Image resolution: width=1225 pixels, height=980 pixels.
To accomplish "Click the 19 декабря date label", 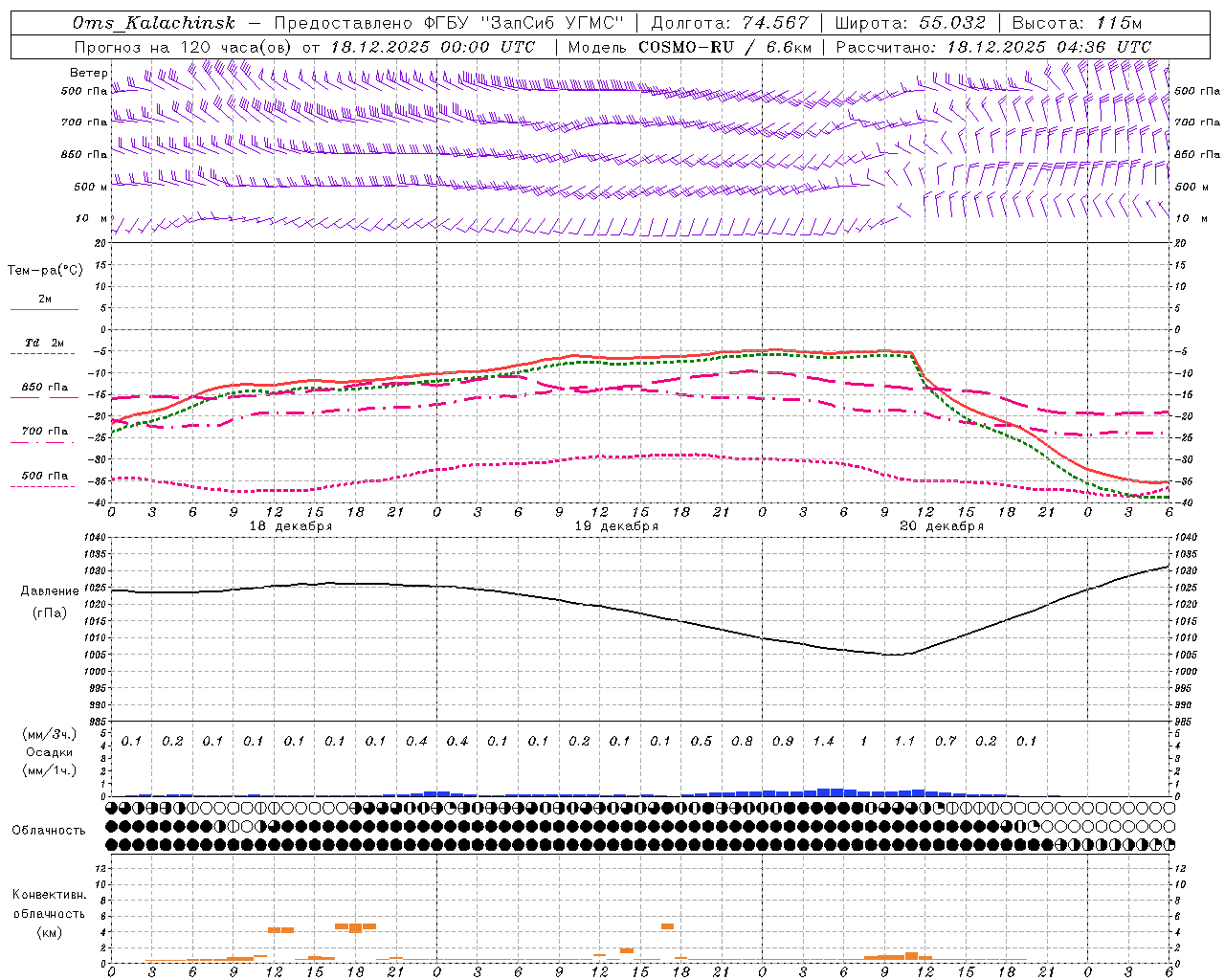I will tap(616, 526).
